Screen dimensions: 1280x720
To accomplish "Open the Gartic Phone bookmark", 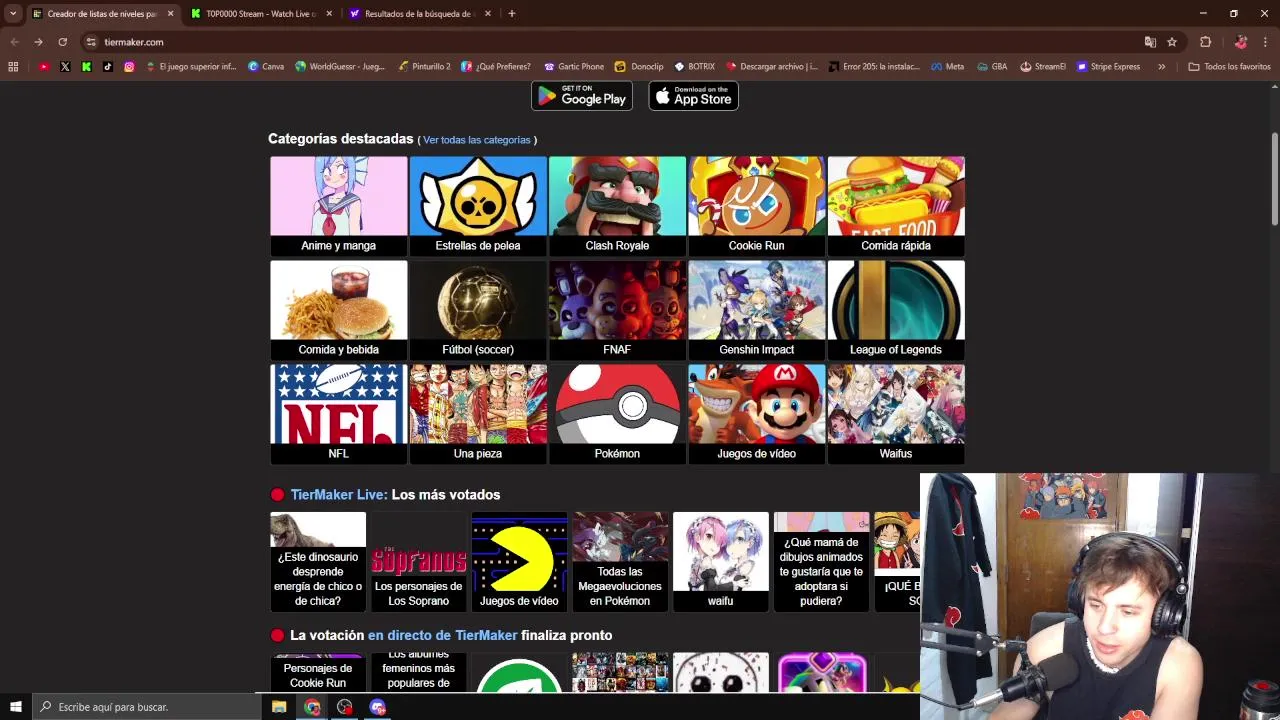I will point(574,67).
